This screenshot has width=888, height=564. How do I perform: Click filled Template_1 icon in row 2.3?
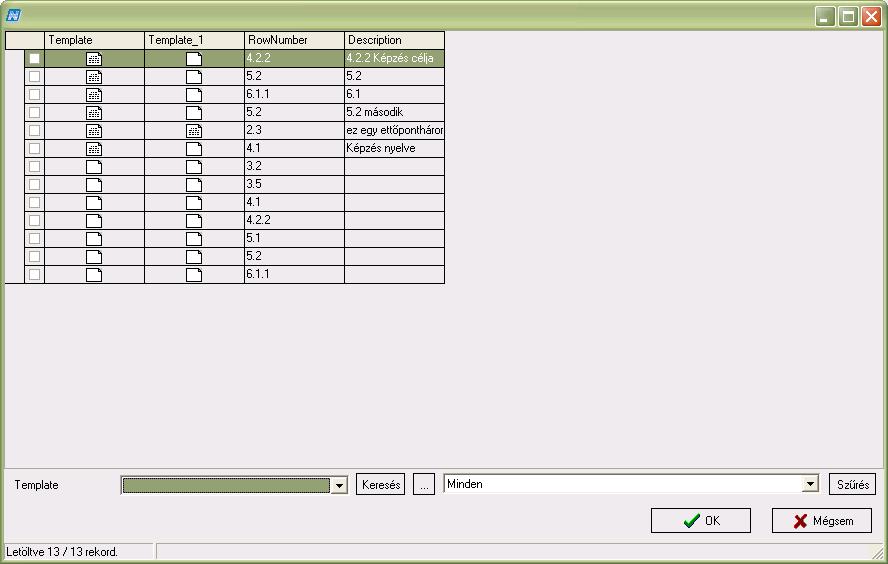(194, 131)
